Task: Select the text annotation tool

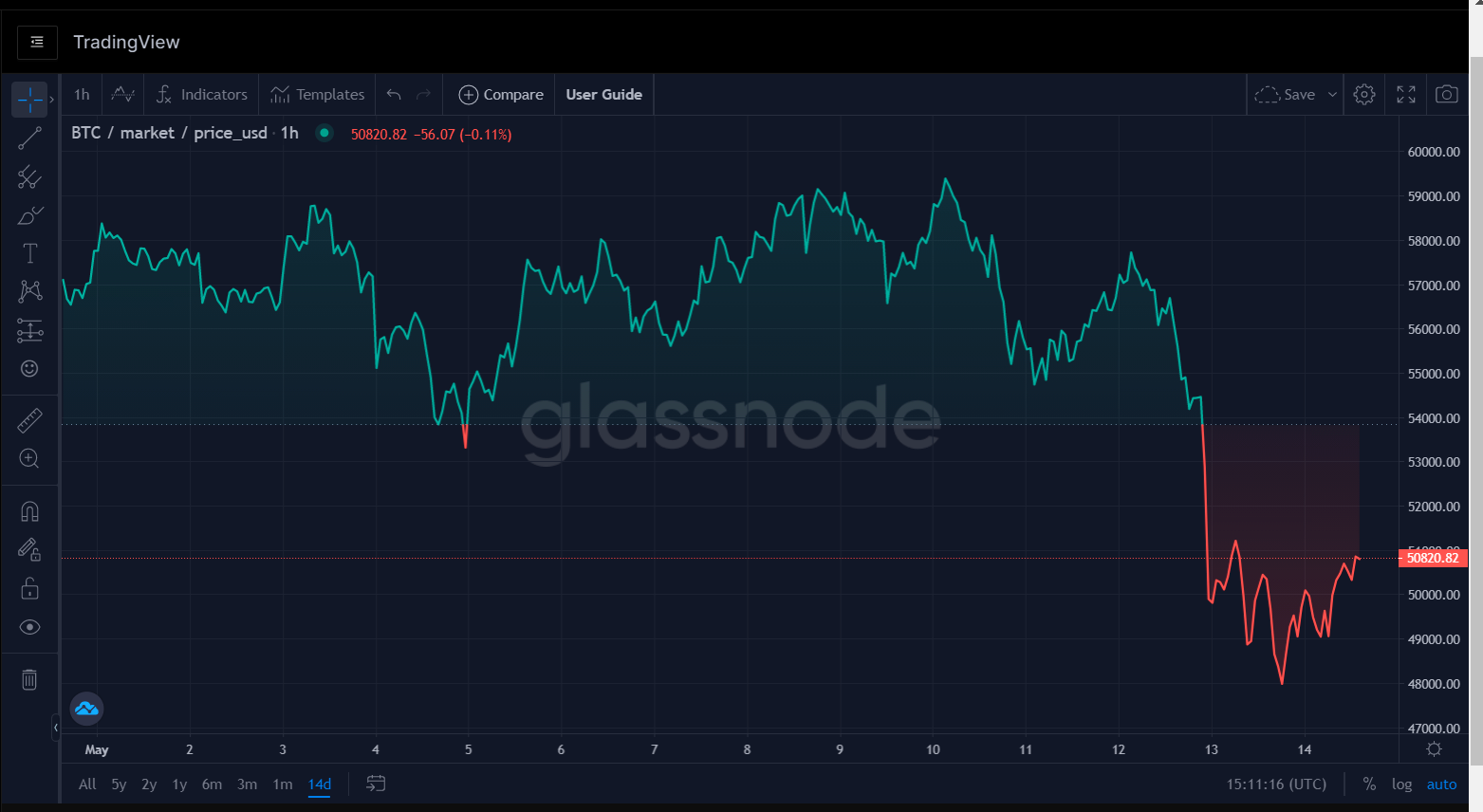Action: [29, 253]
